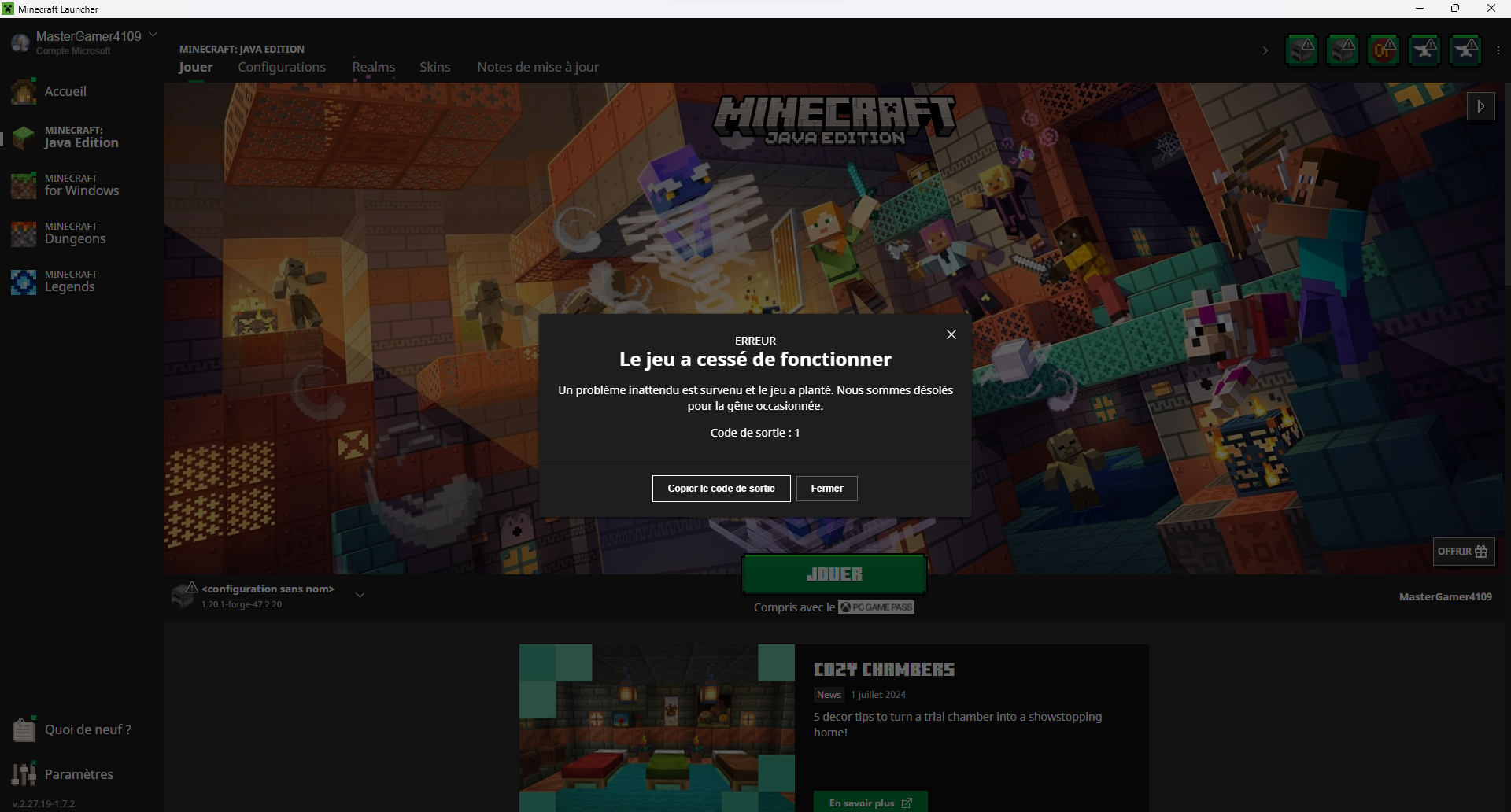Click the OFFRIR gift button
Viewport: 1511px width, 812px height.
[x=1463, y=552]
